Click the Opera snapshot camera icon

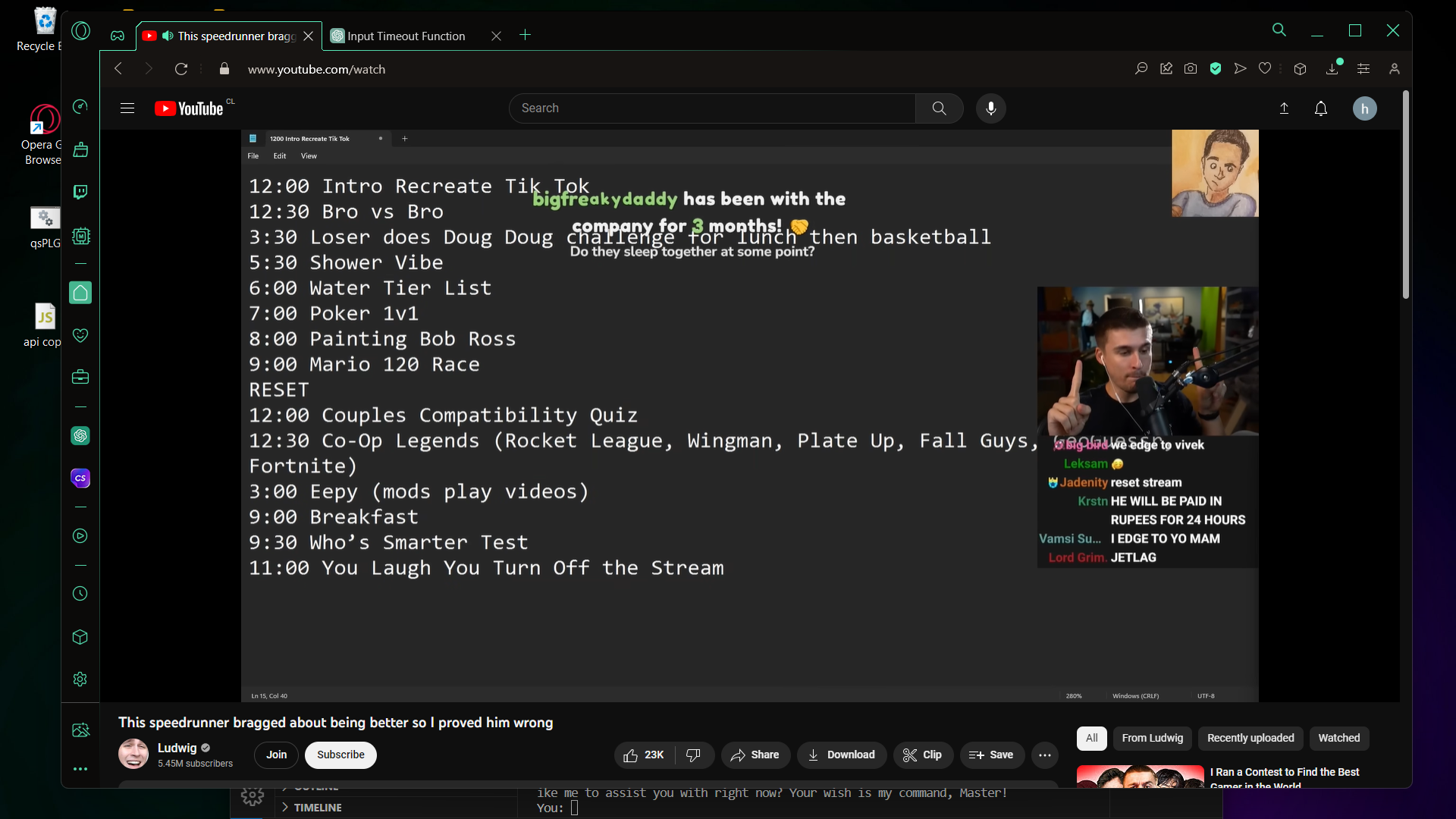point(1191,69)
